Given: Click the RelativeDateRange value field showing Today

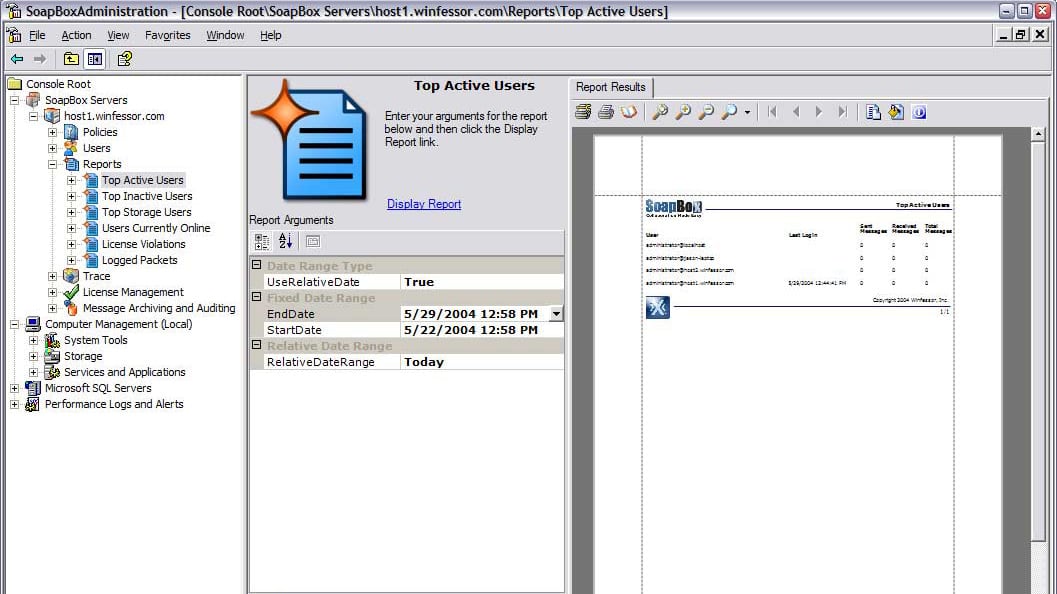Looking at the screenshot, I should [480, 362].
